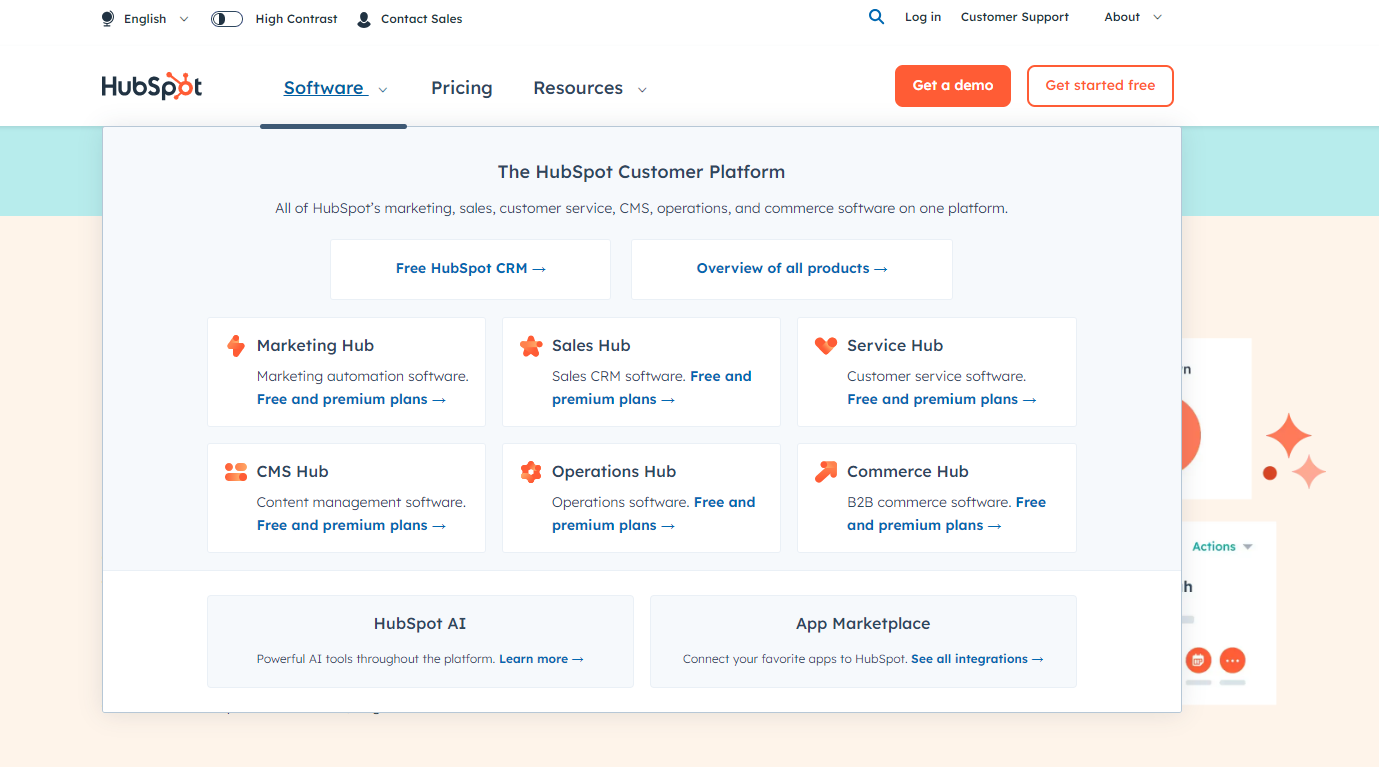Click the App Marketplace heading
Viewport: 1379px width, 767px height.
tap(863, 624)
